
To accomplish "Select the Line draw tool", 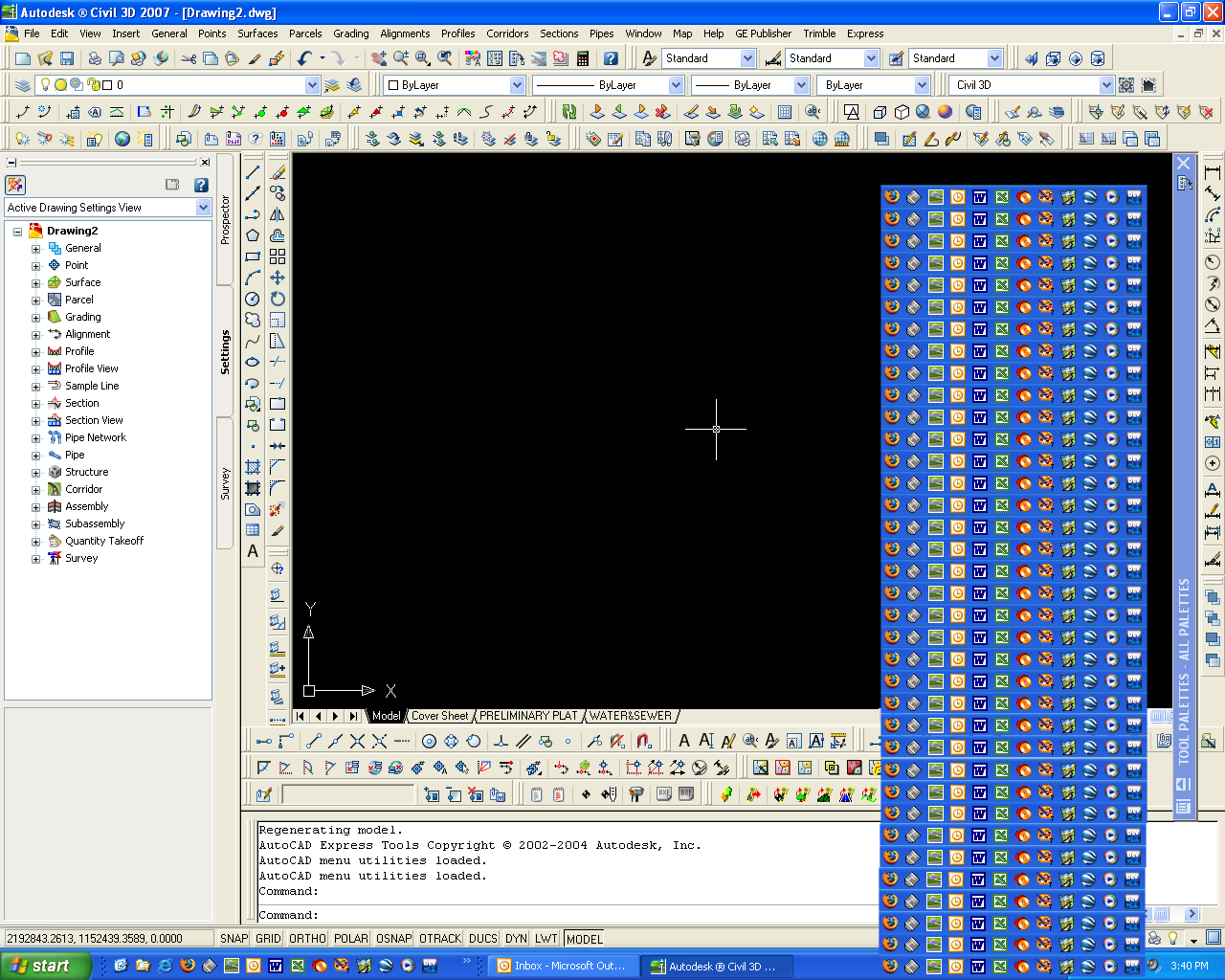I will 253,172.
